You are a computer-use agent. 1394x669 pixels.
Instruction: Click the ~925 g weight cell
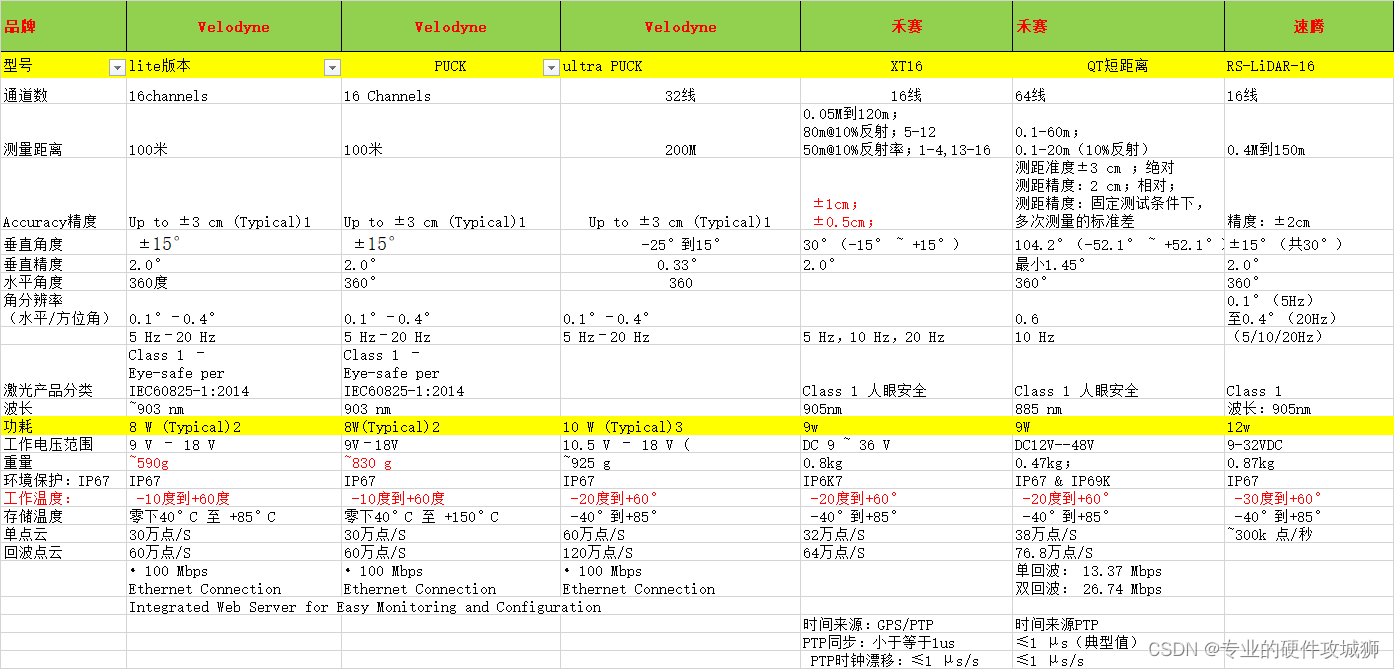680,462
